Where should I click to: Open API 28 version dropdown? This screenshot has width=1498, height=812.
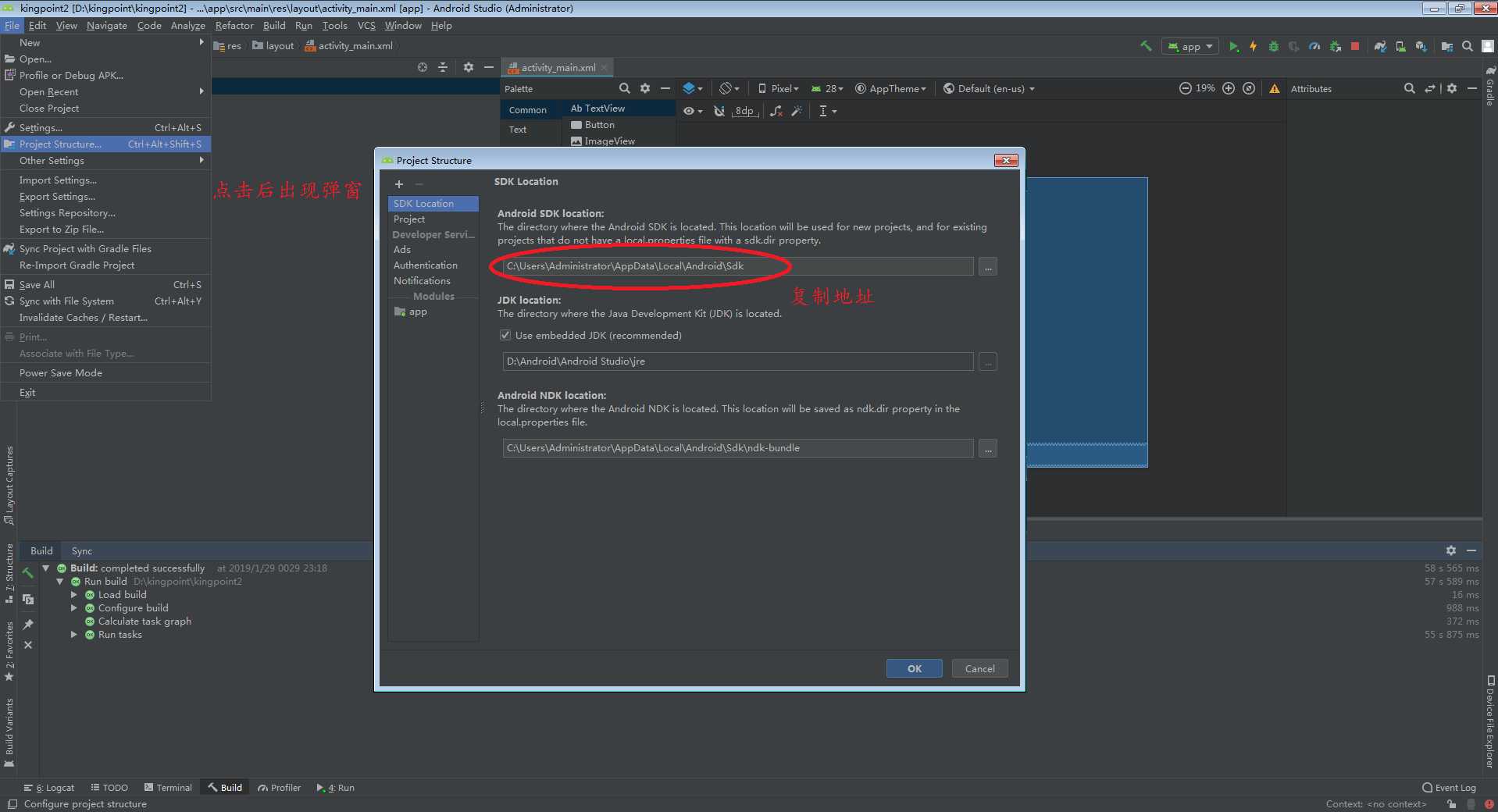tap(828, 88)
